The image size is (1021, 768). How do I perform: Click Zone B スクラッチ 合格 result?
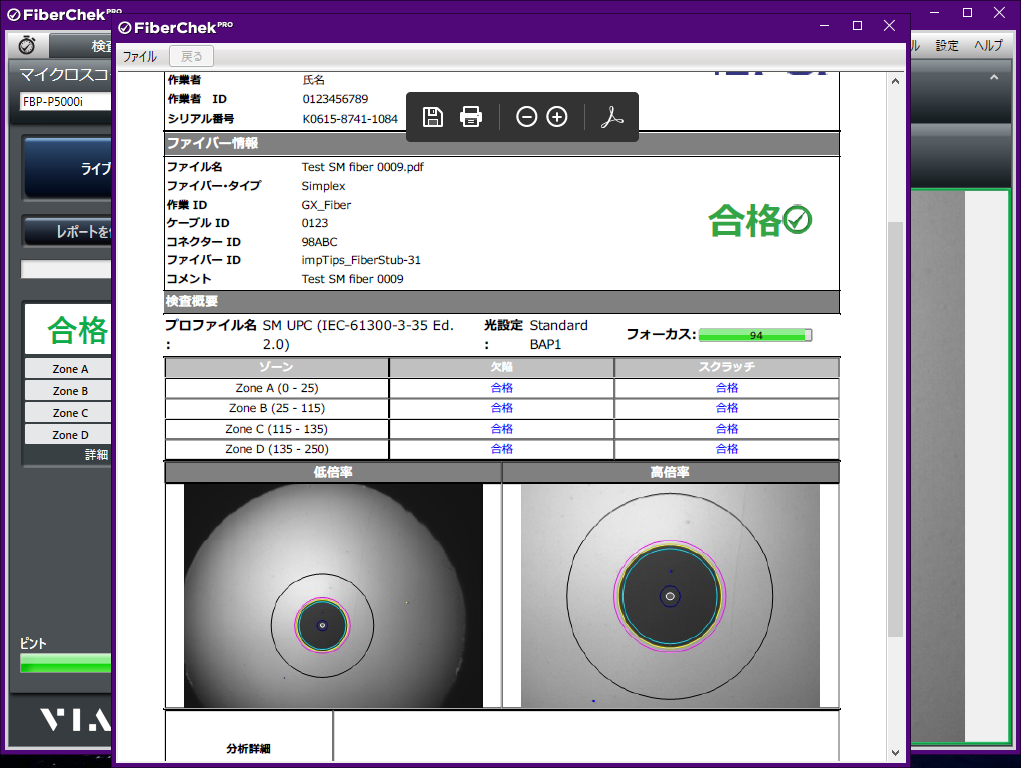pos(727,408)
